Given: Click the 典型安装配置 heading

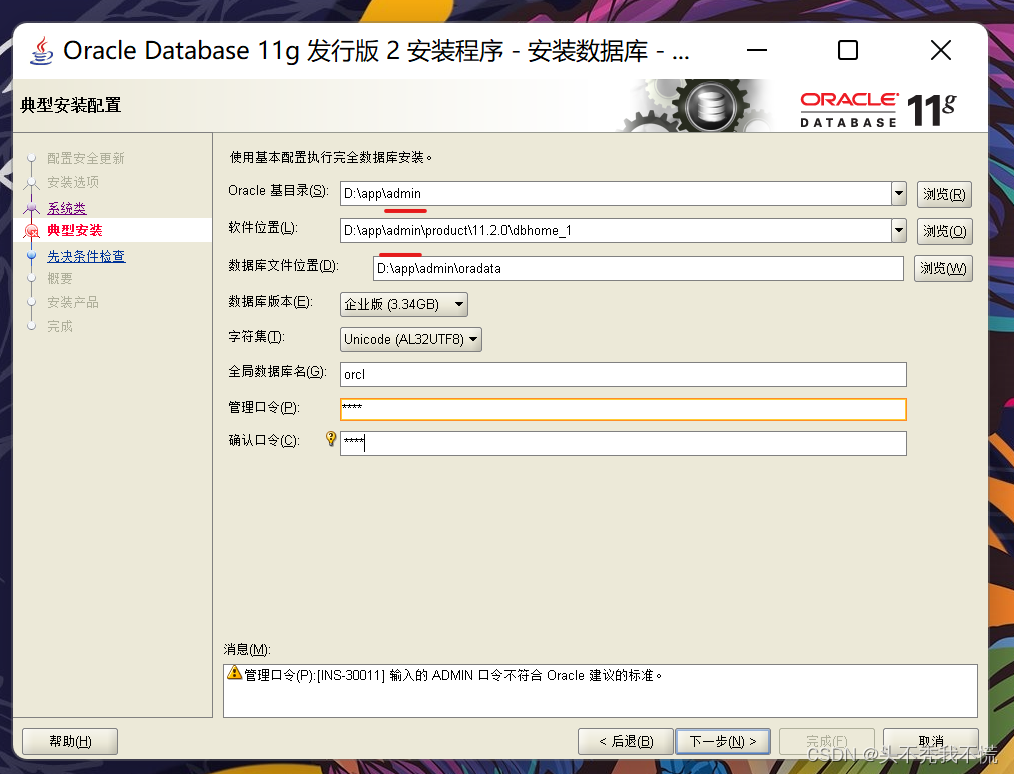Looking at the screenshot, I should click(x=70, y=105).
